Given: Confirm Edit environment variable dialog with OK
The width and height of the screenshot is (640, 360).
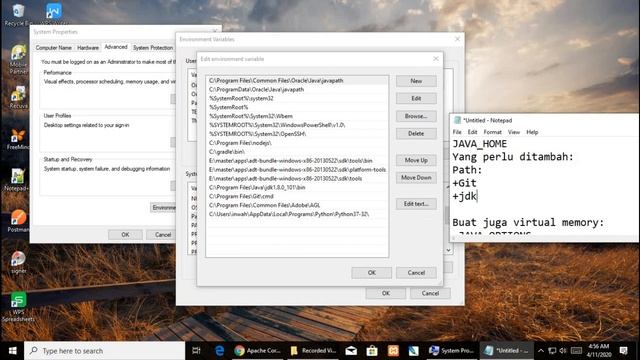Looking at the screenshot, I should point(371,273).
